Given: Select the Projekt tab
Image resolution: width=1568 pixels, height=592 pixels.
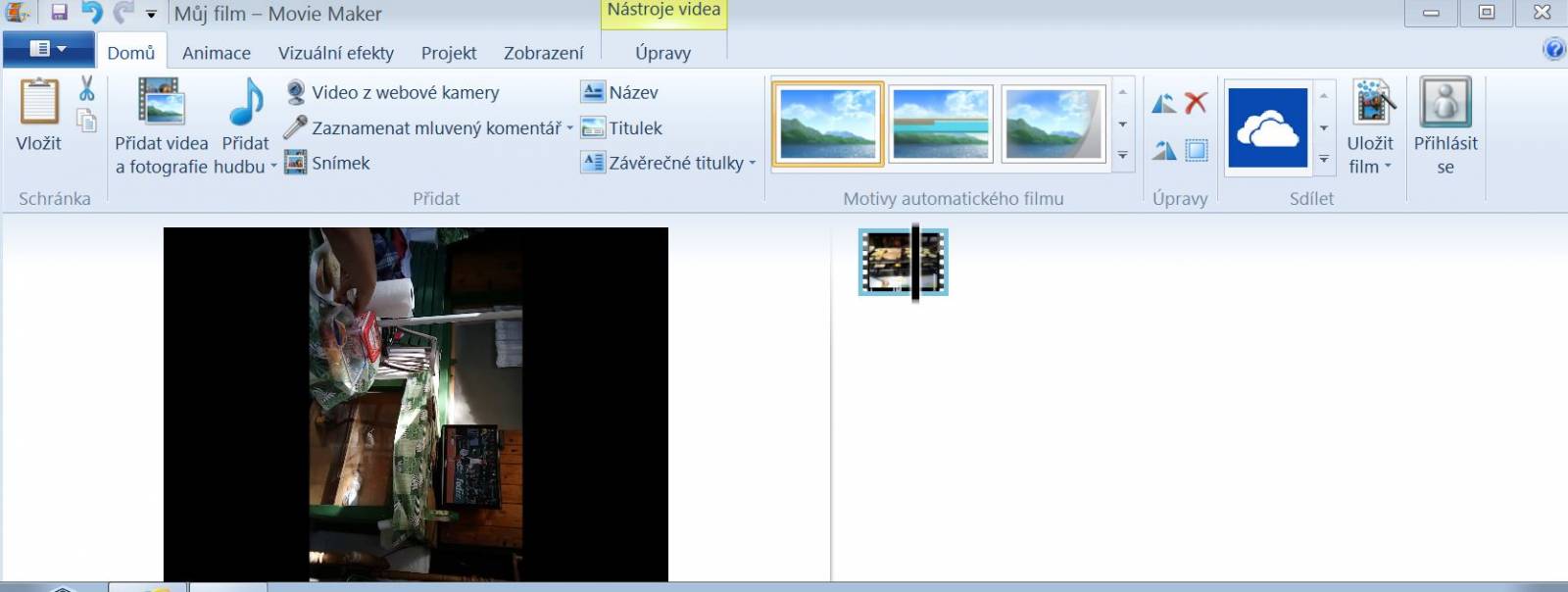Looking at the screenshot, I should pyautogui.click(x=449, y=53).
